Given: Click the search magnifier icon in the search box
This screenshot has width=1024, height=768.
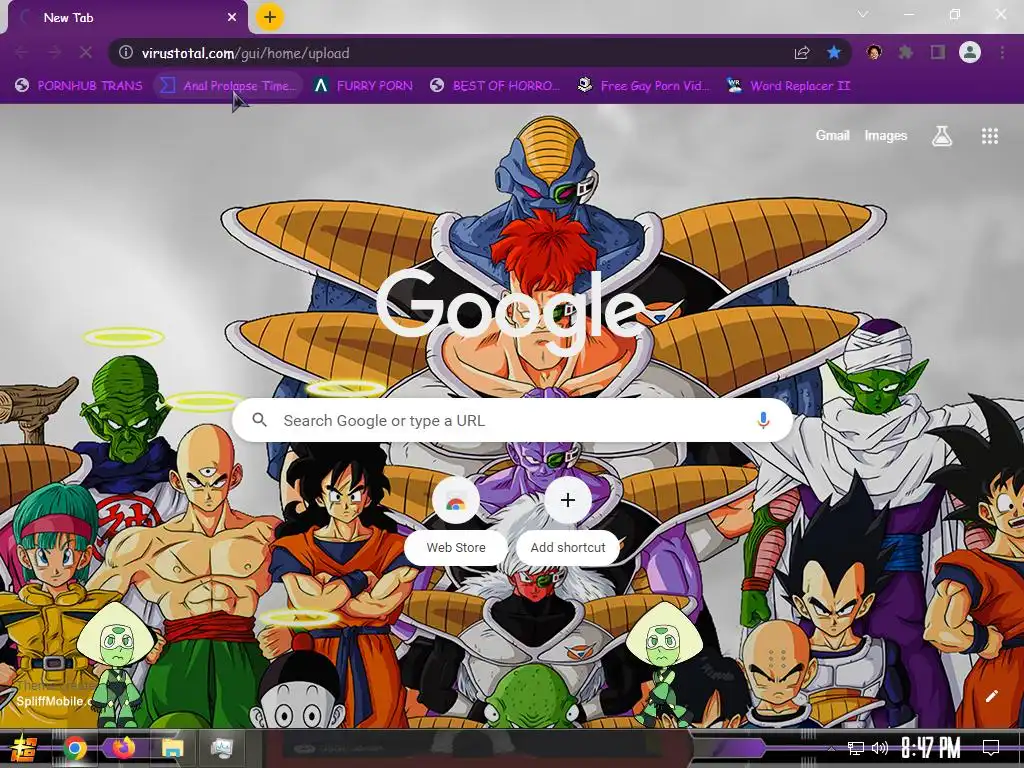Looking at the screenshot, I should point(259,420).
